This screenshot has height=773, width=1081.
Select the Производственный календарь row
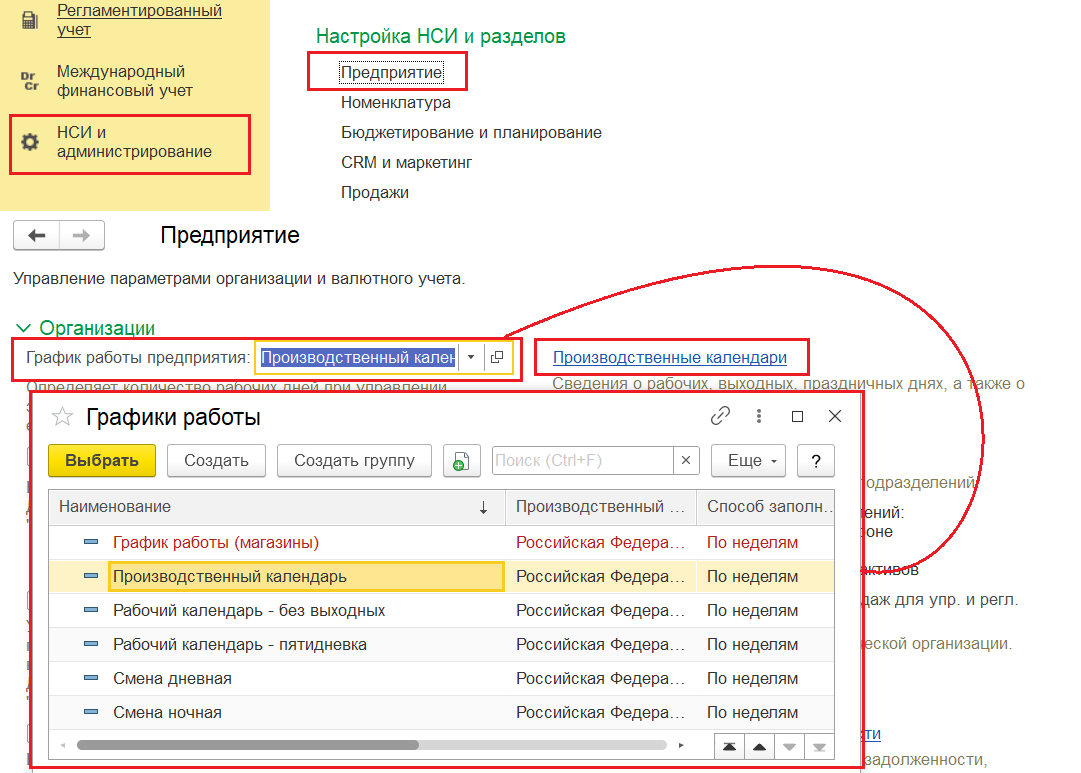pos(441,576)
